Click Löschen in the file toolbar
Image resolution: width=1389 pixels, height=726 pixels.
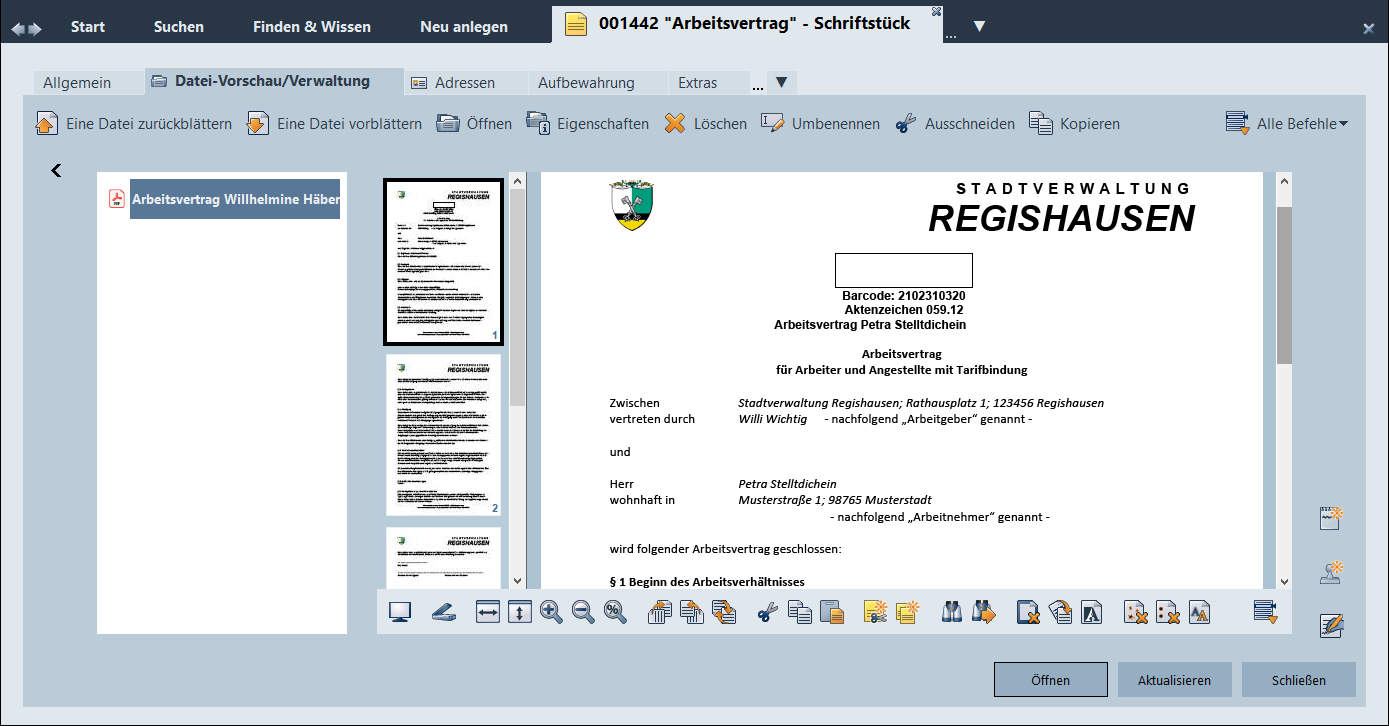click(x=705, y=124)
